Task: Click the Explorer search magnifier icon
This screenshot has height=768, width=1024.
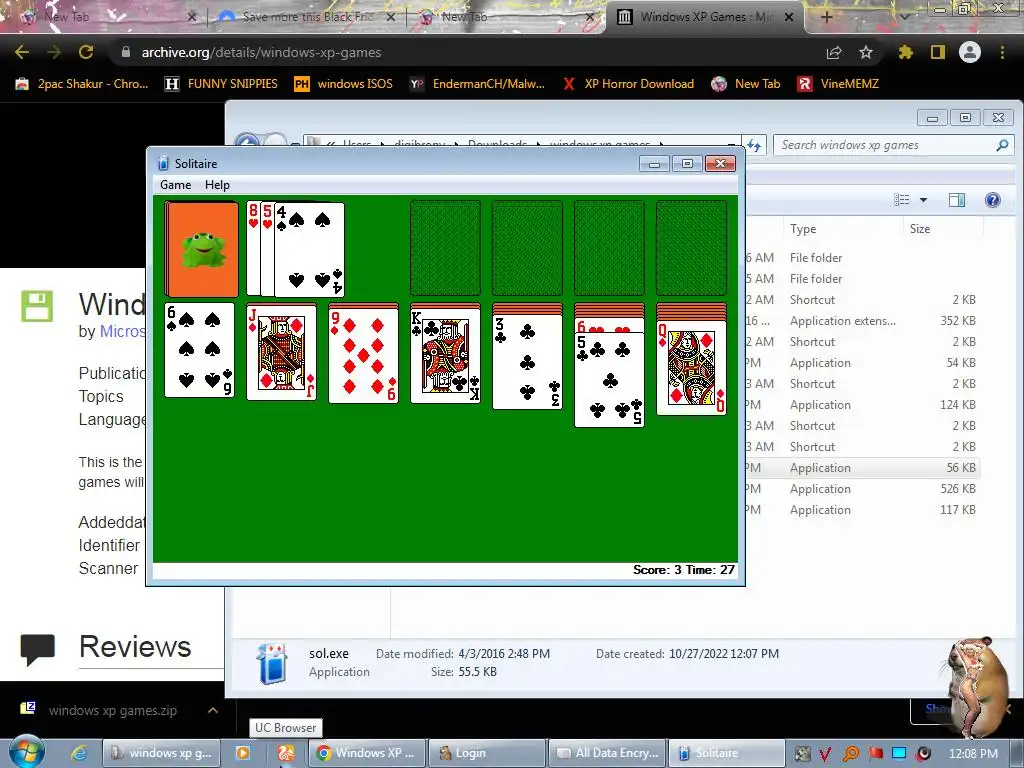Action: [1002, 145]
